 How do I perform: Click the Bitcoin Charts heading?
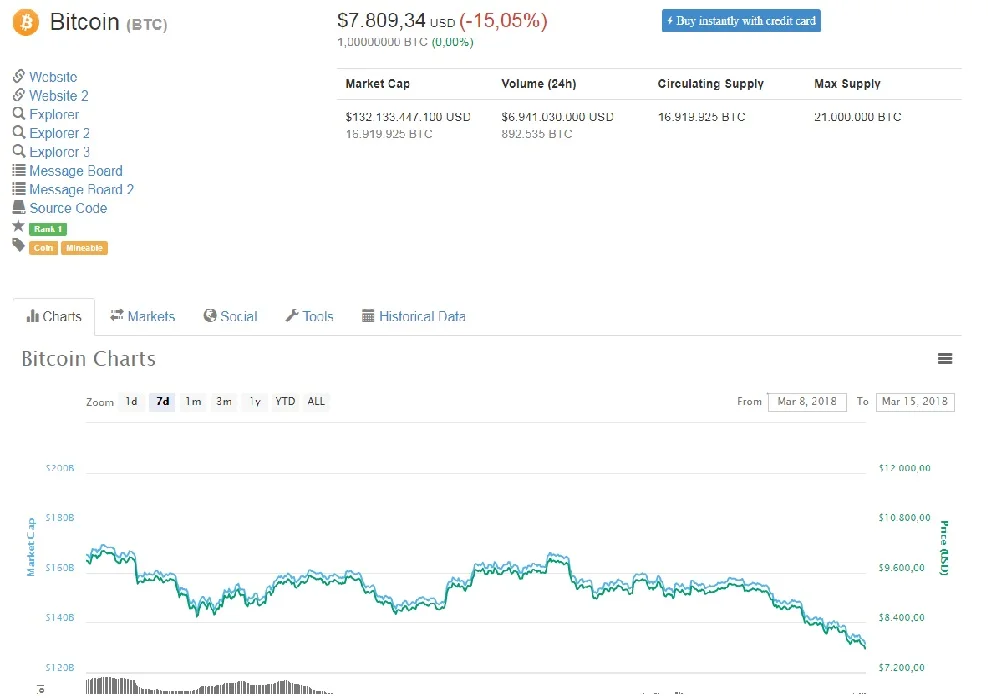click(88, 359)
